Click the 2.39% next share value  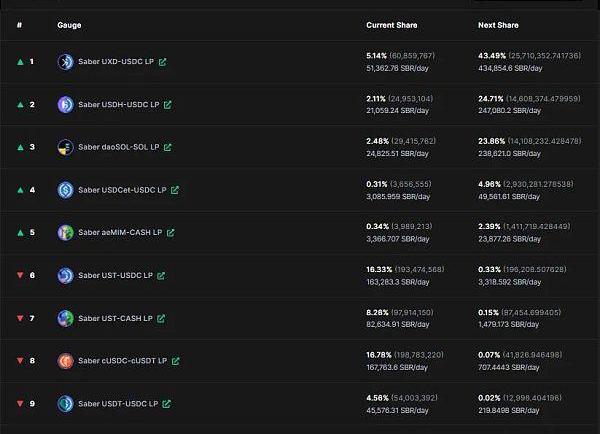489,227
